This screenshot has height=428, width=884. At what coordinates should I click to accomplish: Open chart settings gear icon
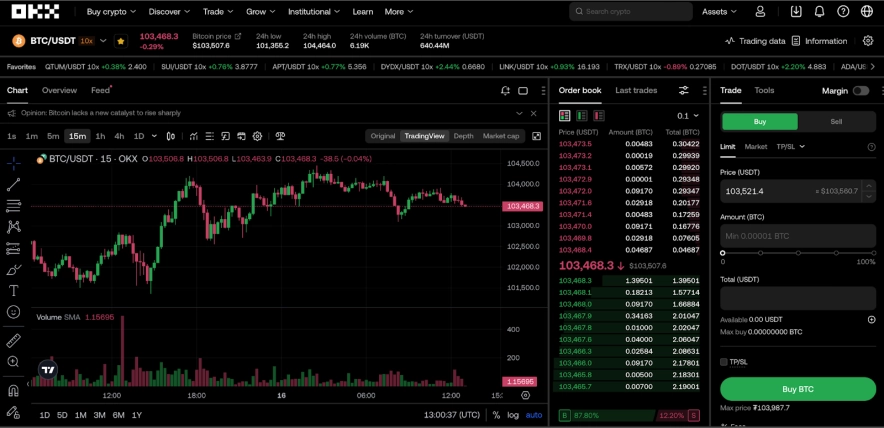click(257, 136)
